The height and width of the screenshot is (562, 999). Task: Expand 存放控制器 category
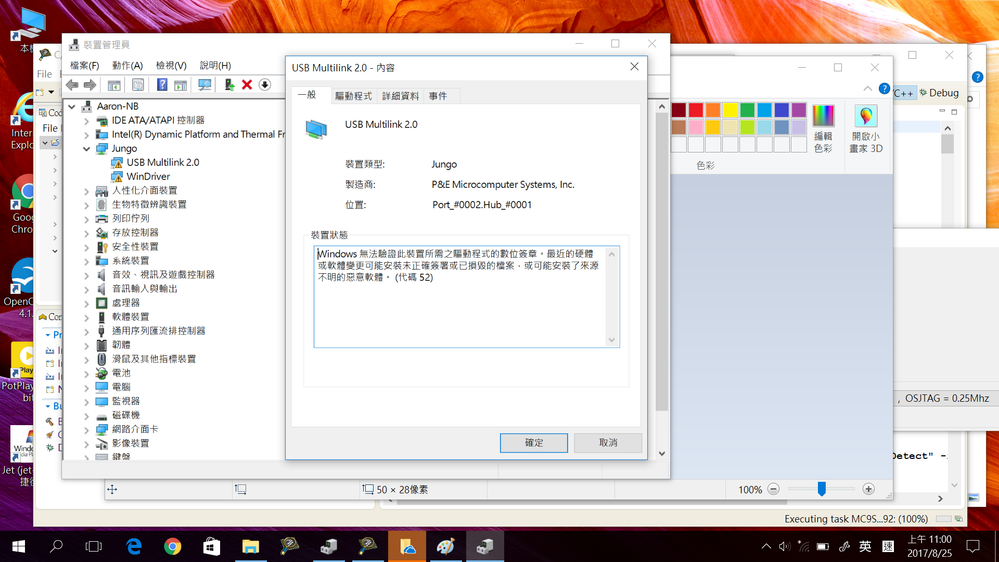[x=87, y=233]
